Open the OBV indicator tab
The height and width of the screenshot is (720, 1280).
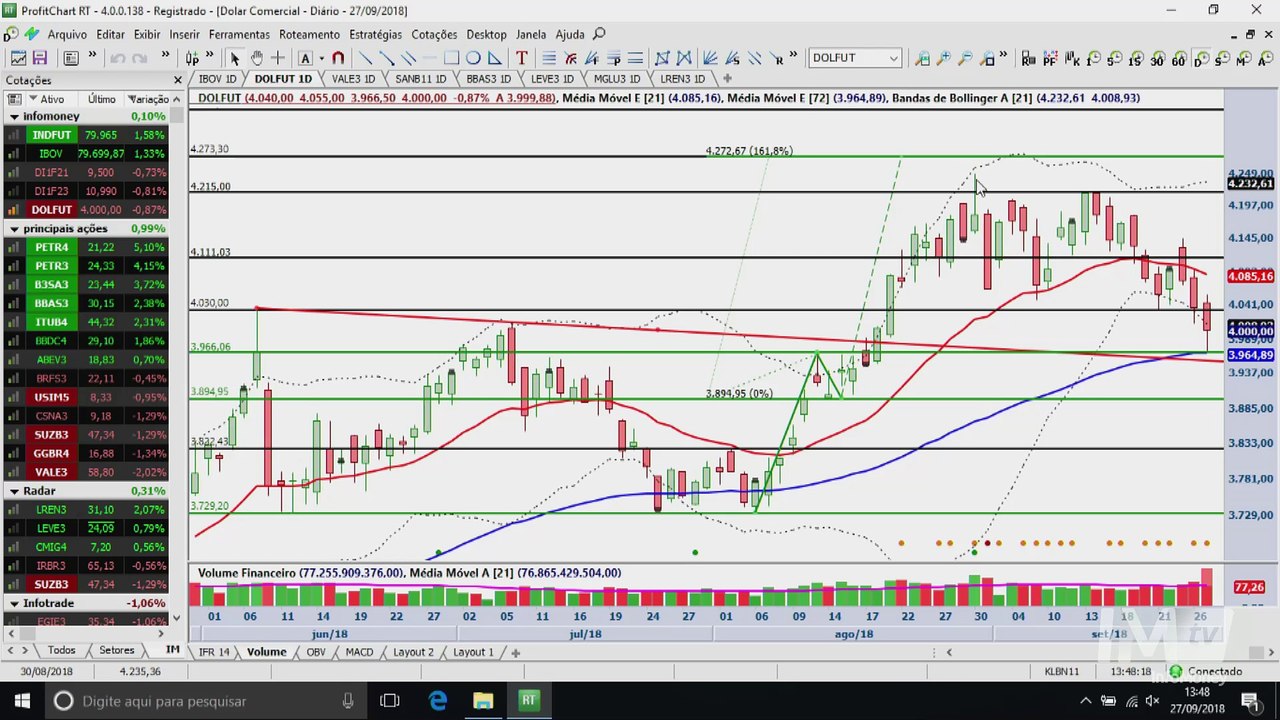coord(315,652)
